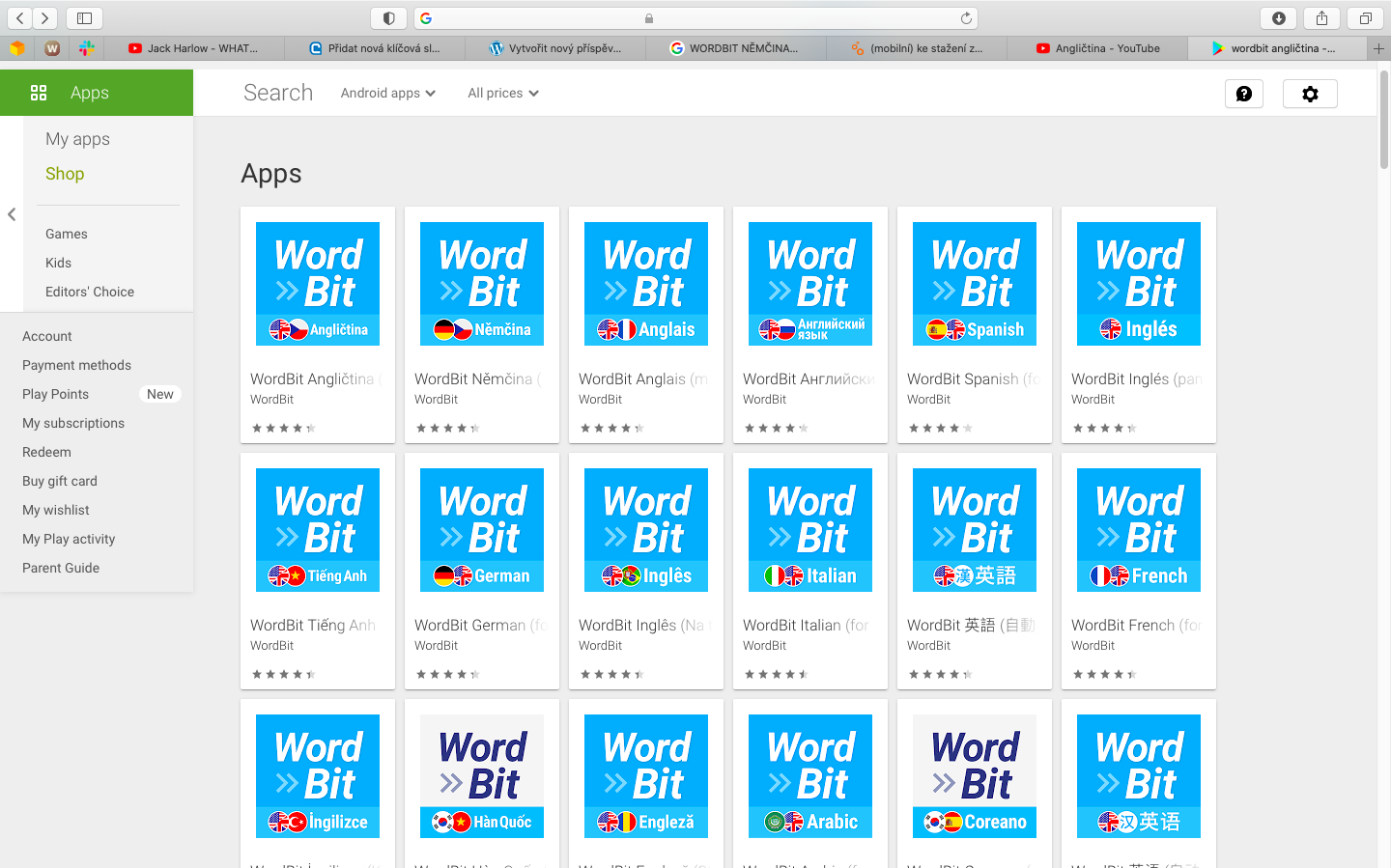Open yellow box favorites bar icon
The height and width of the screenshot is (868, 1391).
pyautogui.click(x=17, y=48)
